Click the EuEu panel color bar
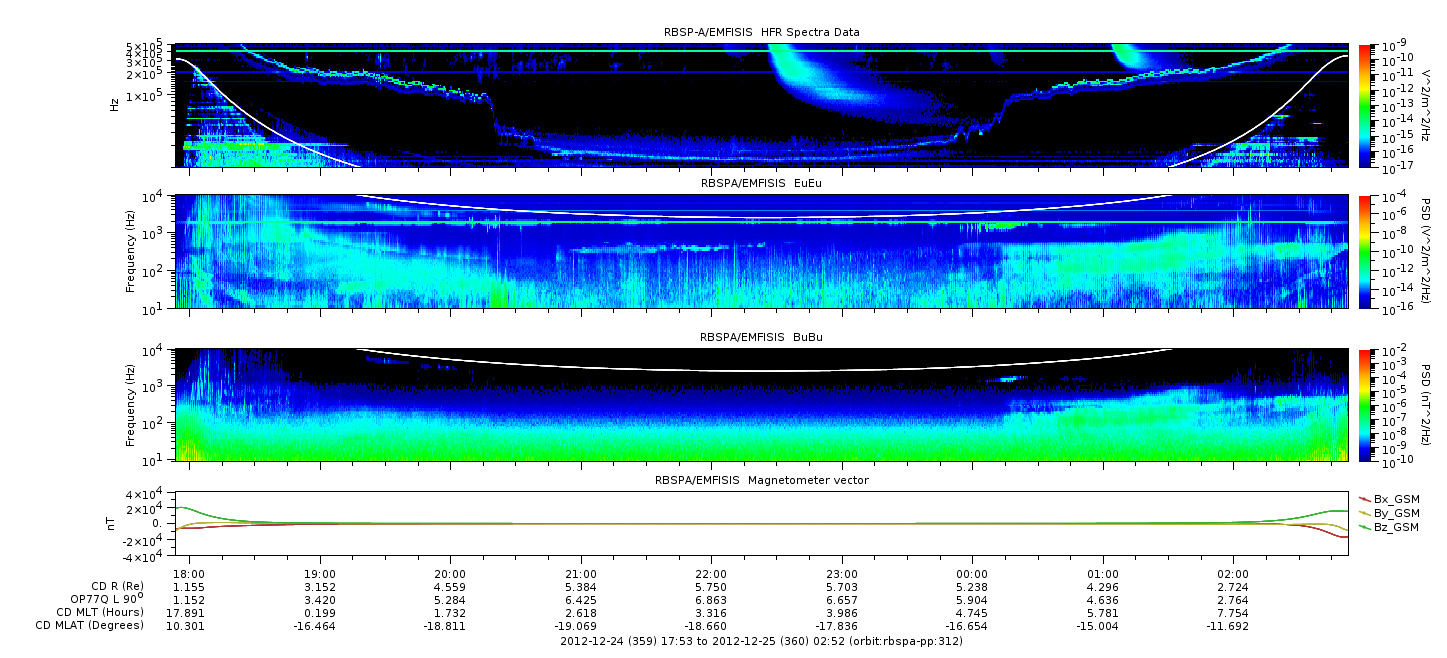 [1365, 252]
